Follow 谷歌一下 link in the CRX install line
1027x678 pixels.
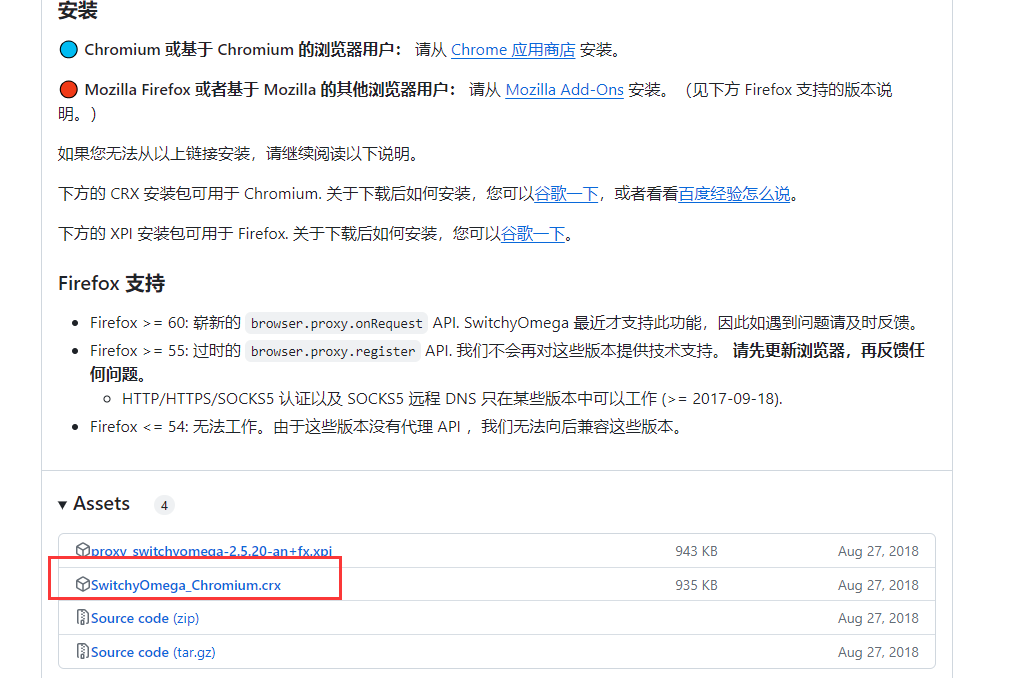pyautogui.click(x=566, y=194)
